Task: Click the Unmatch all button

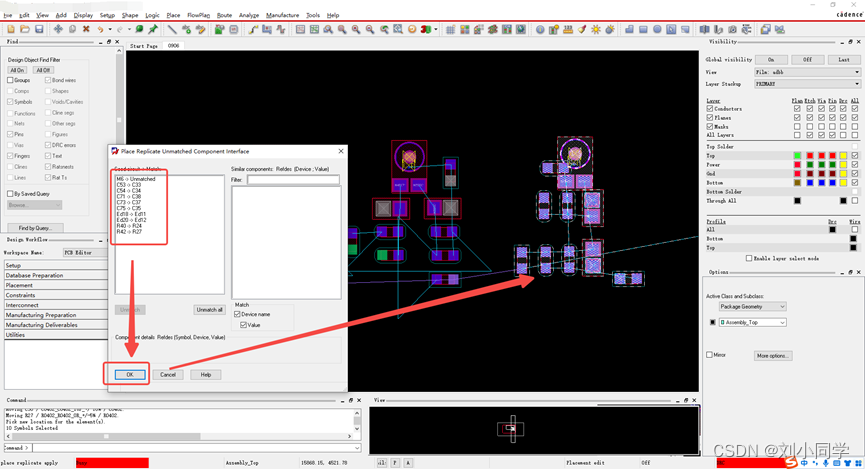Action: pos(209,310)
